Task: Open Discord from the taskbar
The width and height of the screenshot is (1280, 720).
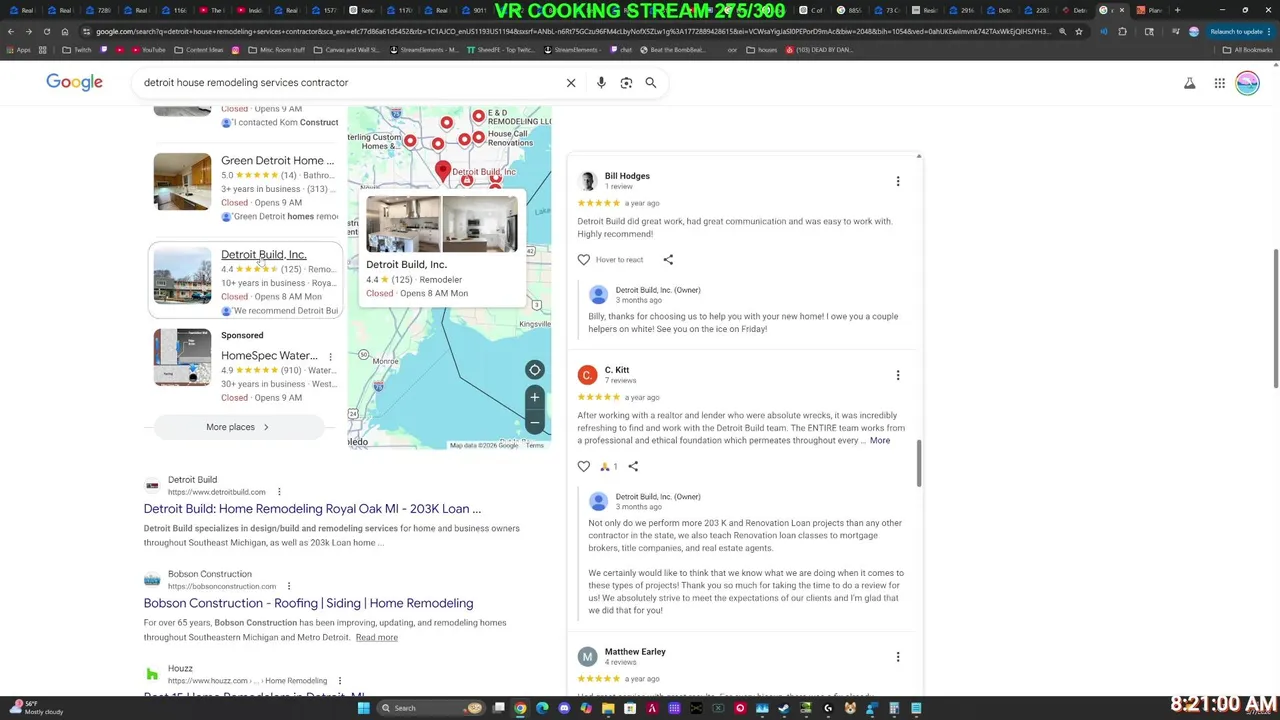Action: tap(564, 708)
